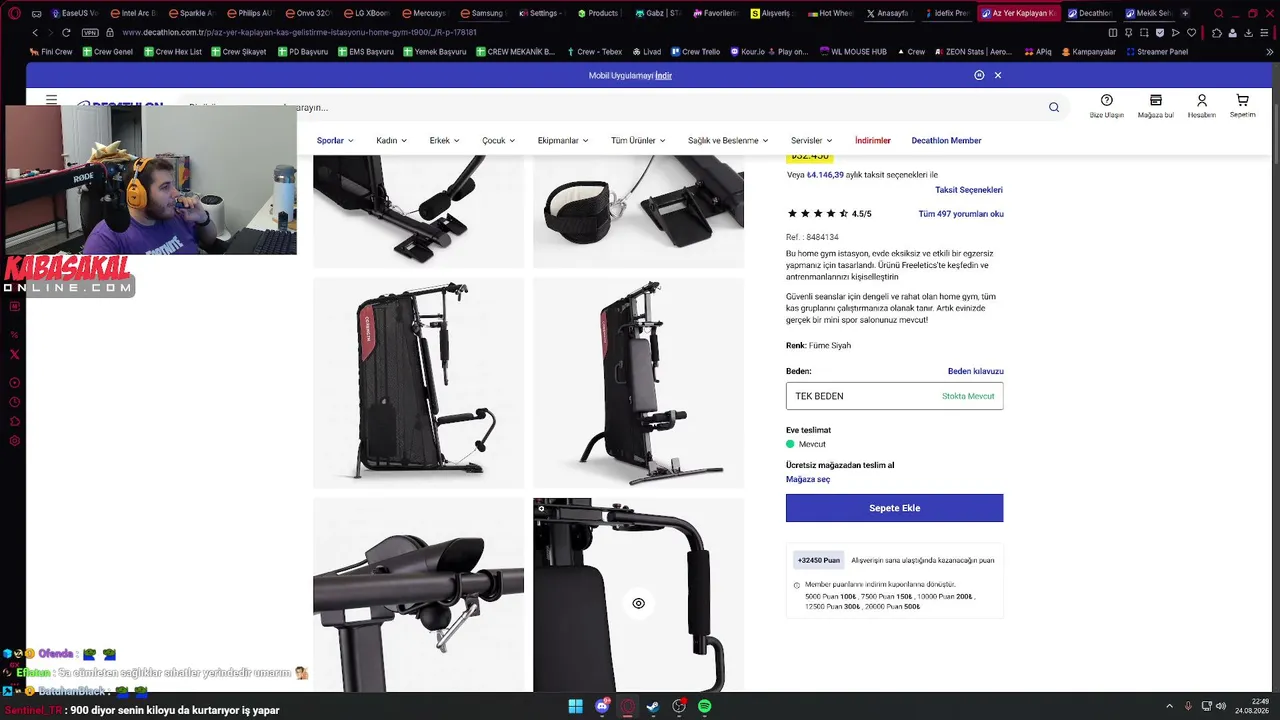Image resolution: width=1280 pixels, height=720 pixels.
Task: Click the Sepete Ekle button
Action: click(x=894, y=508)
